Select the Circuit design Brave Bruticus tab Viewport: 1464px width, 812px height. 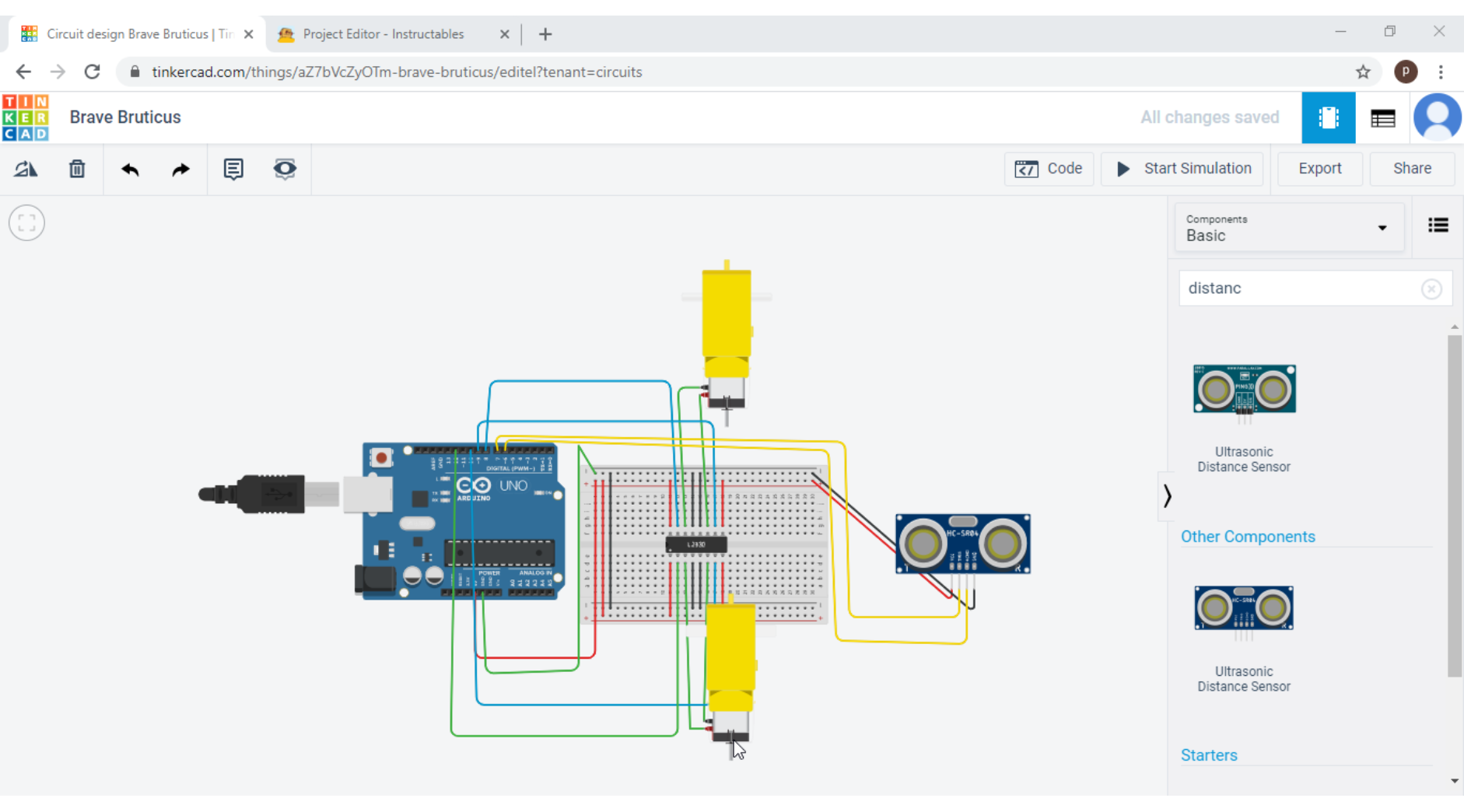point(138,34)
